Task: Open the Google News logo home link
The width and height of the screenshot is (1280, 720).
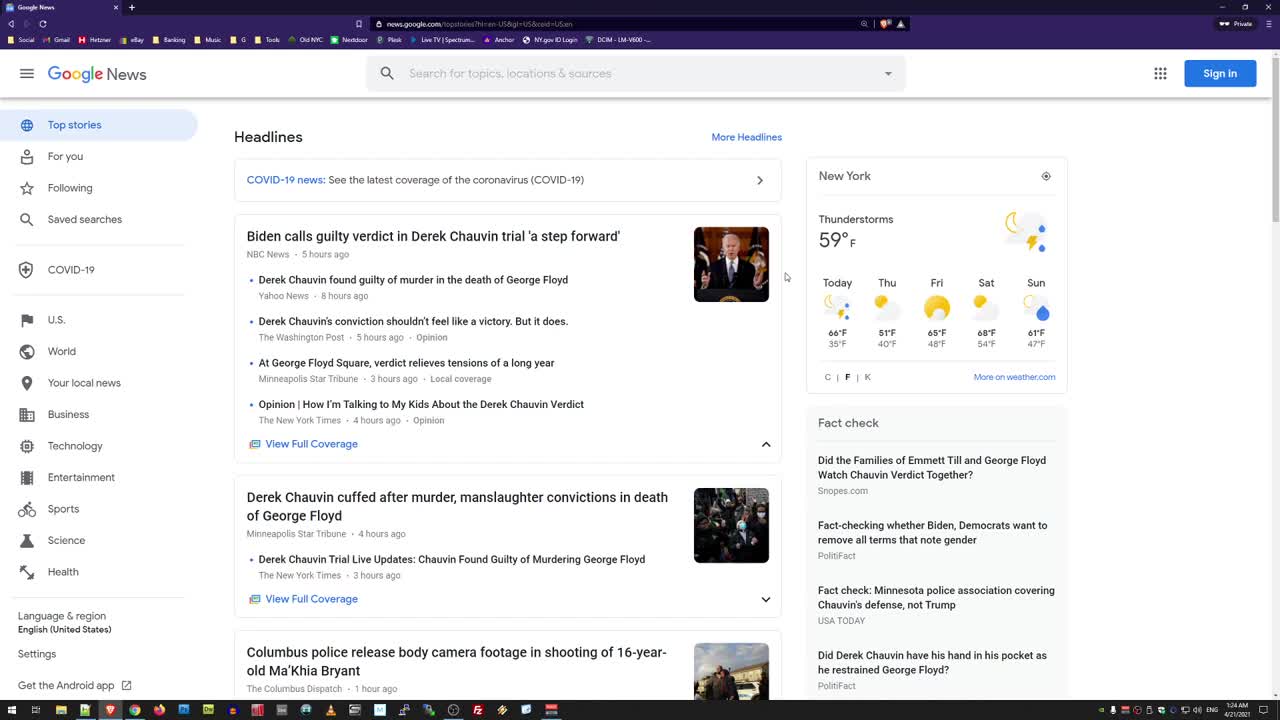Action: tap(97, 74)
